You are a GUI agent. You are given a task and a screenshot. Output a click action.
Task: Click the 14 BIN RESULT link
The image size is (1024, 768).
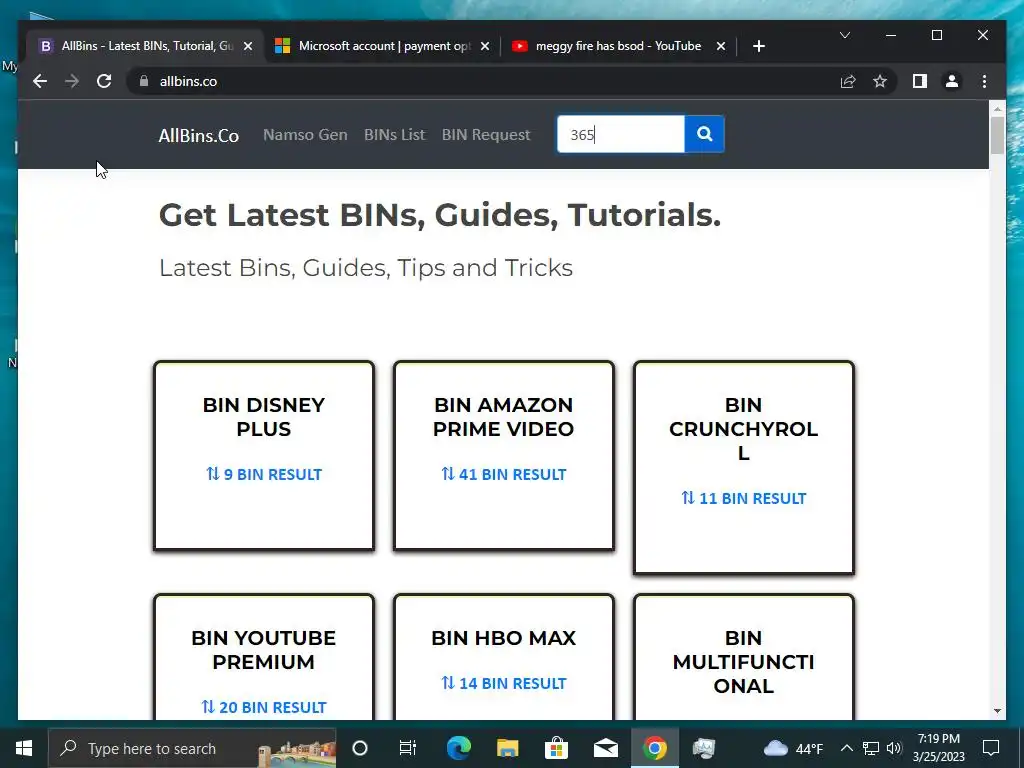point(504,683)
